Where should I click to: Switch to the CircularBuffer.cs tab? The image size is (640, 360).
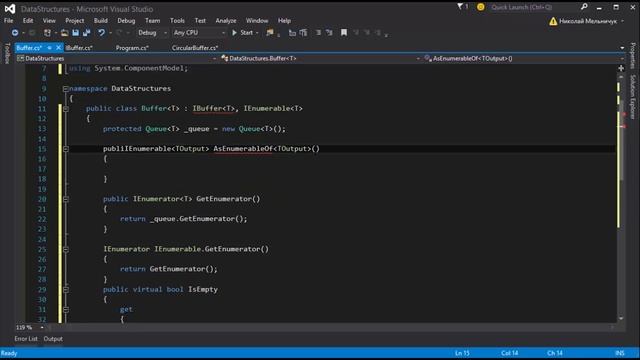pos(195,48)
